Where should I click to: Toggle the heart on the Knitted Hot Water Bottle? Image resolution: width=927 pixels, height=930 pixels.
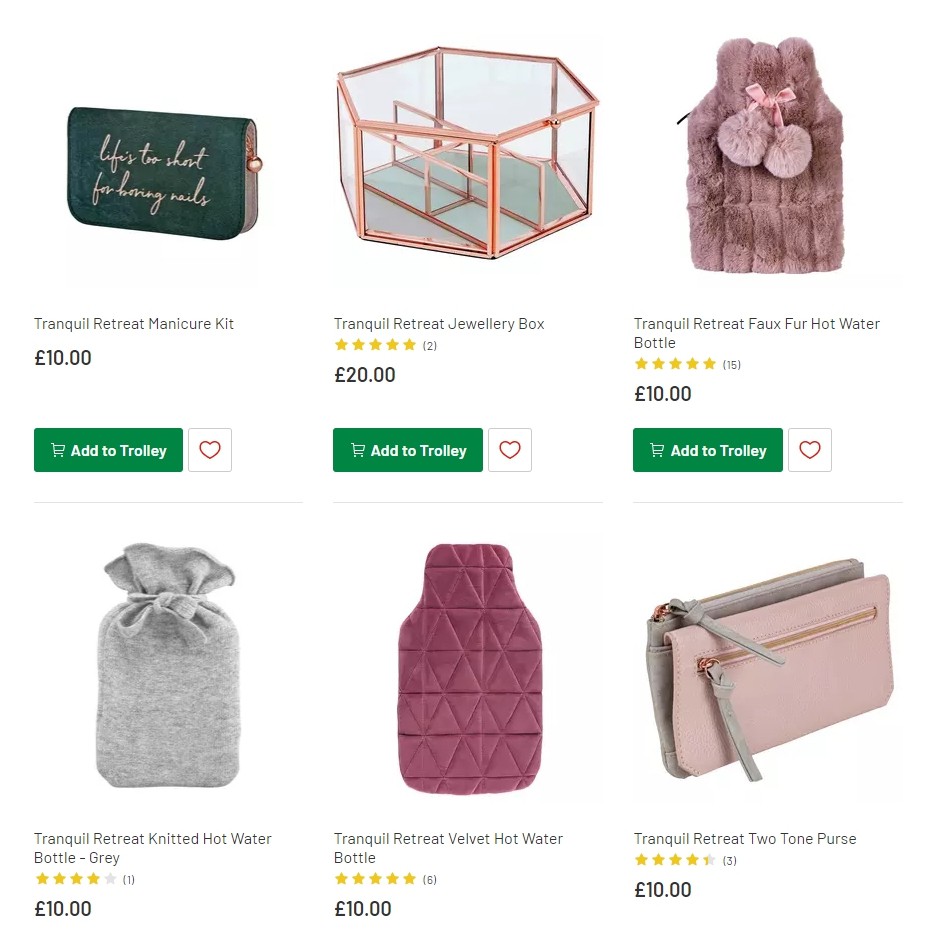[x=209, y=925]
